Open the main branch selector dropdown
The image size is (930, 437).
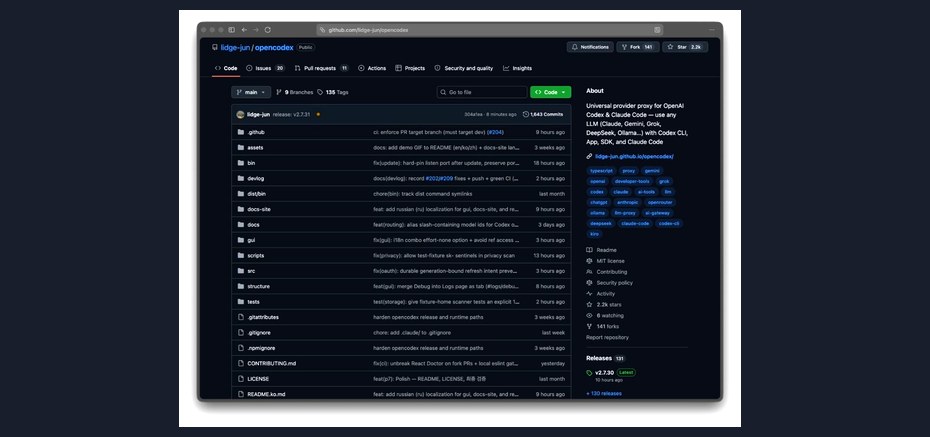click(251, 92)
